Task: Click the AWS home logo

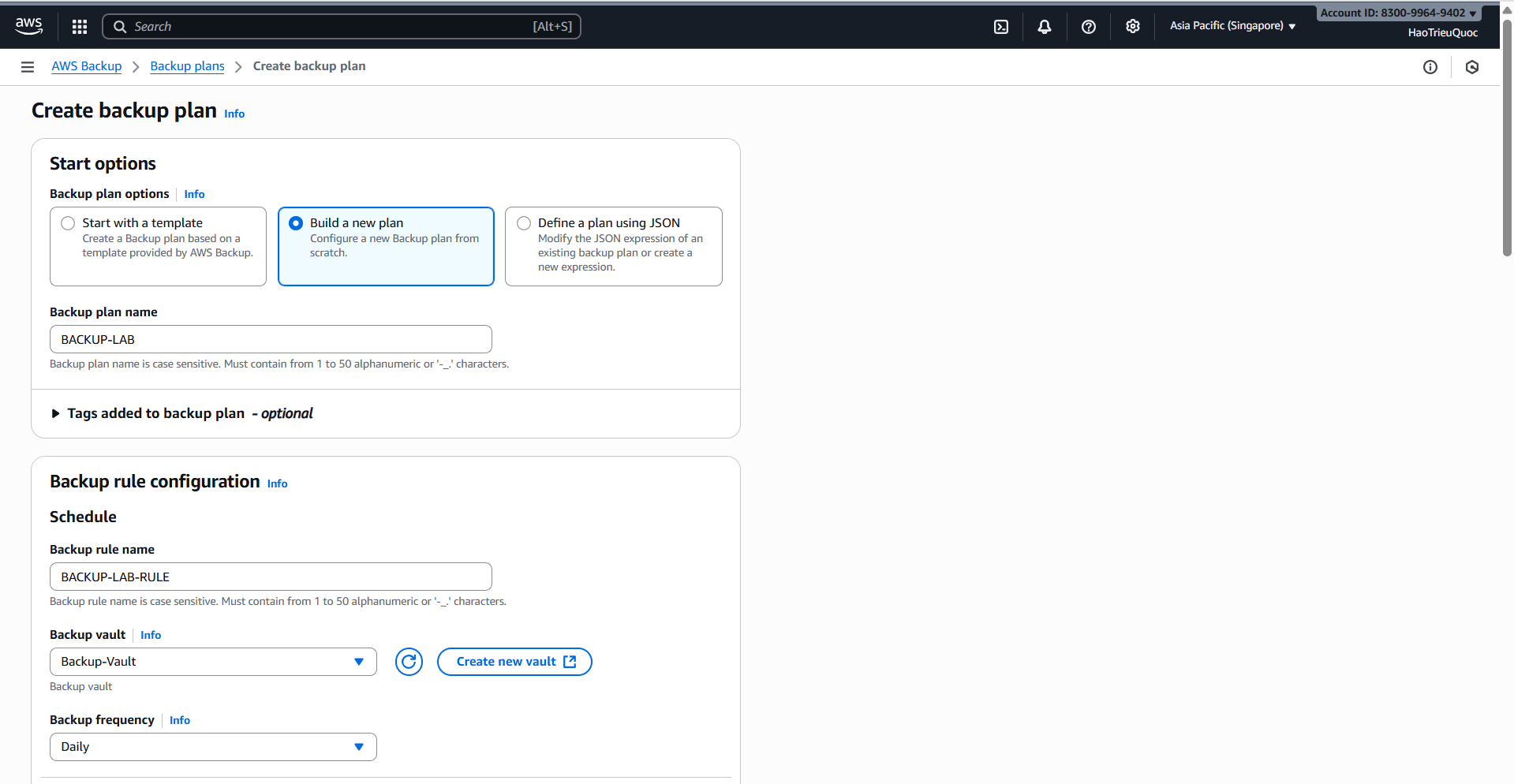Action: [28, 26]
